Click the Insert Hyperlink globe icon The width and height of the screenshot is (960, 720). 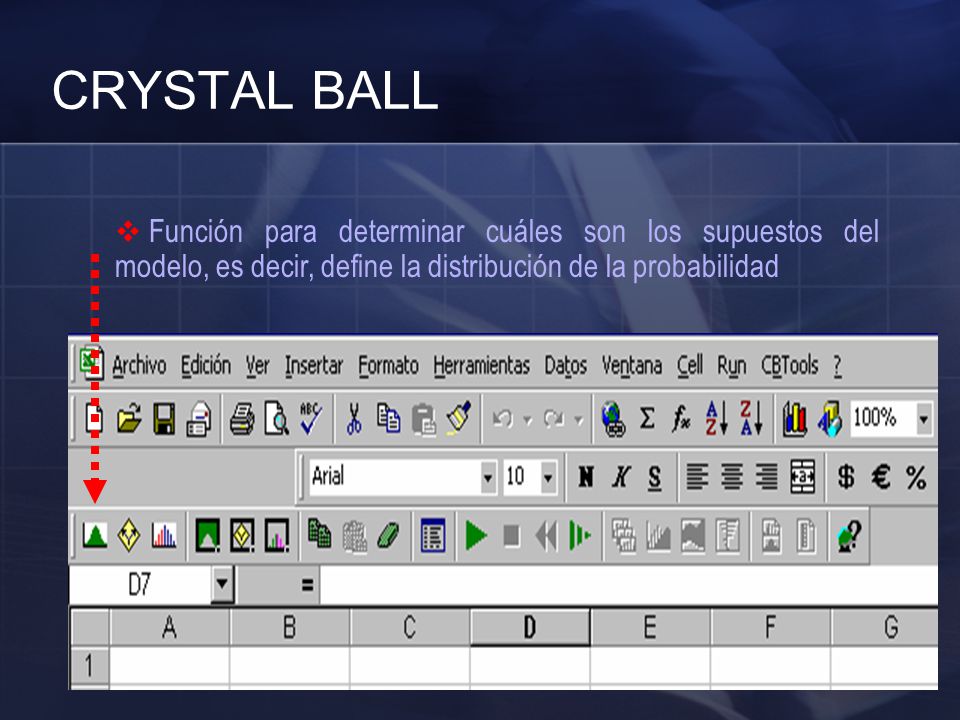click(613, 419)
